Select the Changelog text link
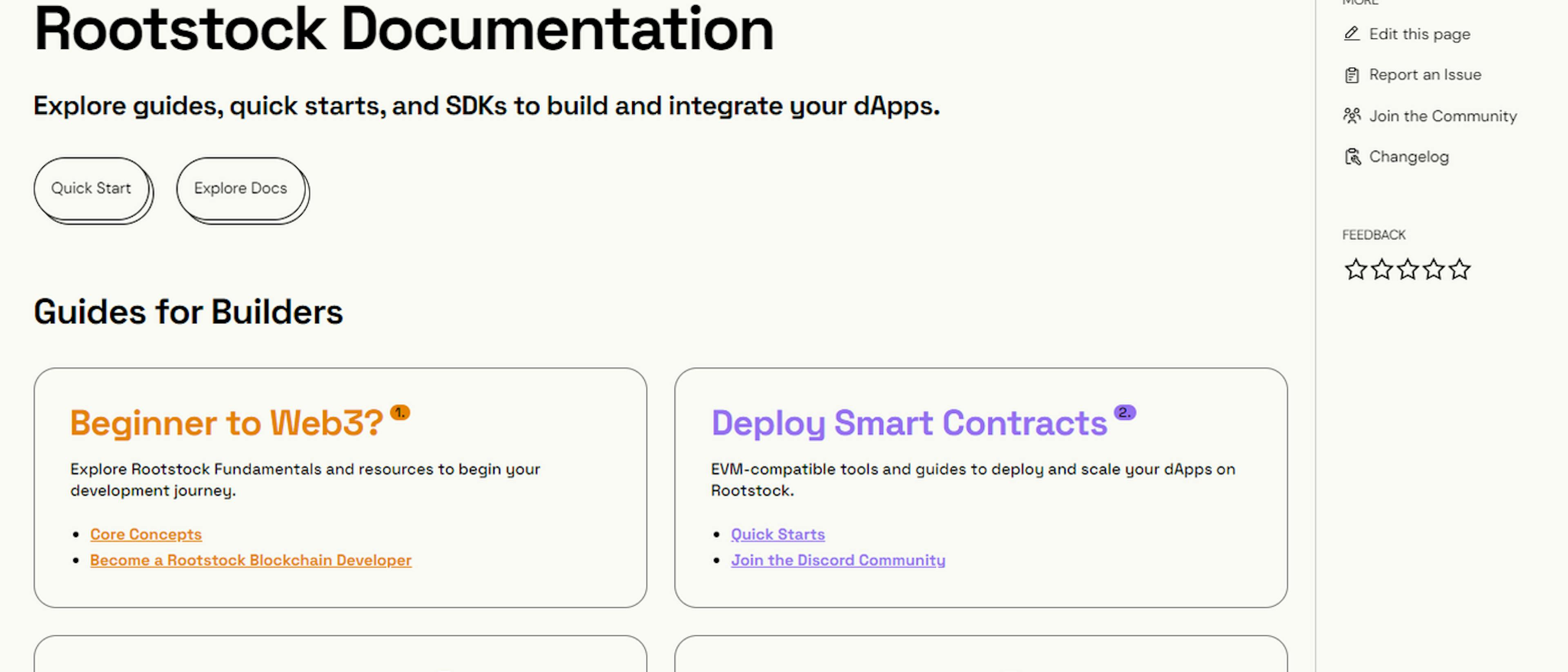Viewport: 1568px width, 672px height. tap(1408, 157)
